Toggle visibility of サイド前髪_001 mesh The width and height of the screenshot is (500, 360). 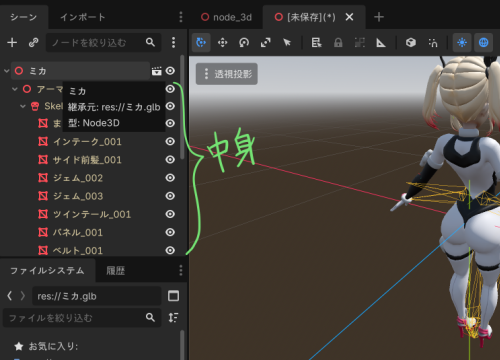(170, 160)
